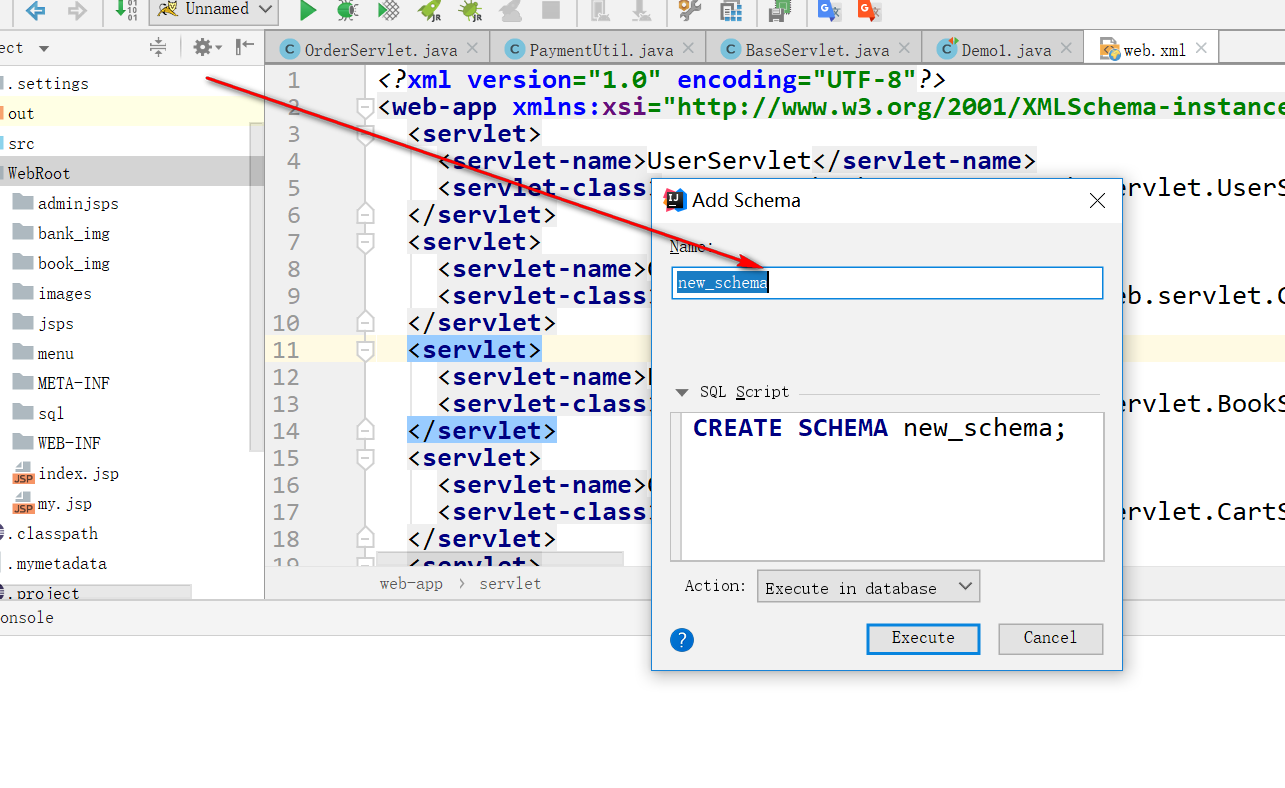The height and width of the screenshot is (788, 1285).
Task: Open the Unnamed run configuration dropdown
Action: pyautogui.click(x=212, y=12)
